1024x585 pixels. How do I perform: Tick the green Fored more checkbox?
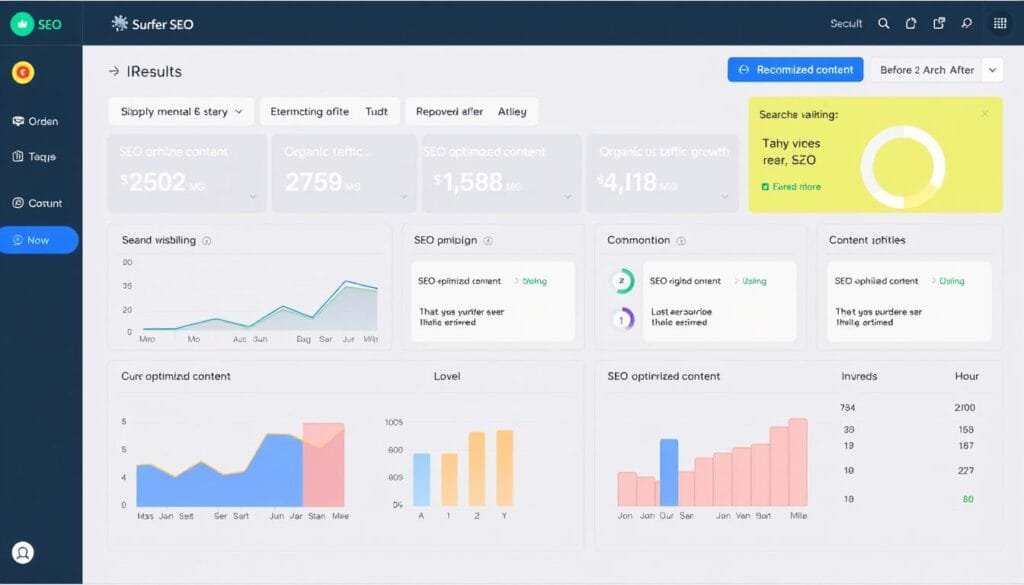[765, 187]
